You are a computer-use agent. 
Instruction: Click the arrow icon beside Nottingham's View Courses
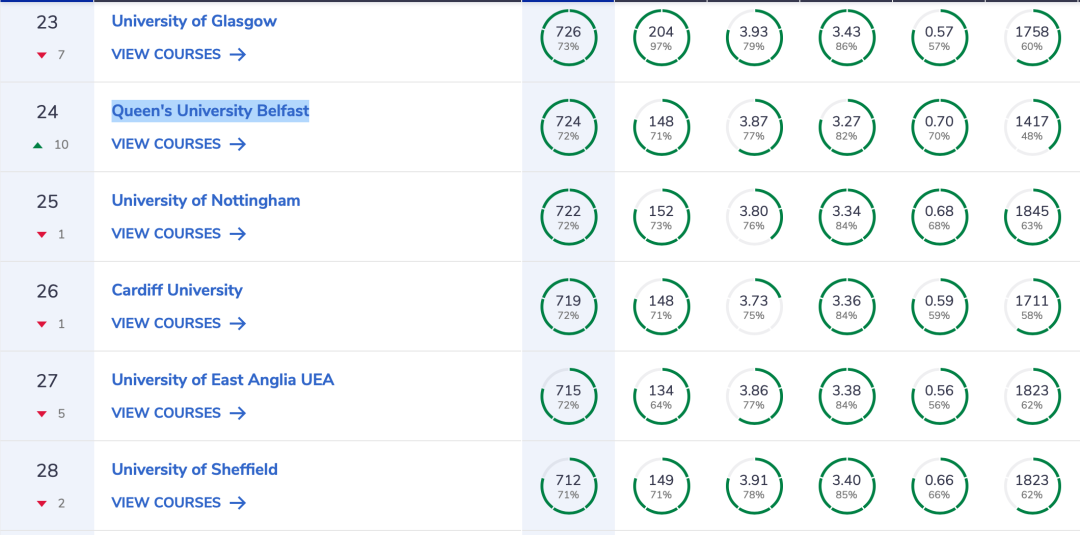click(x=238, y=233)
